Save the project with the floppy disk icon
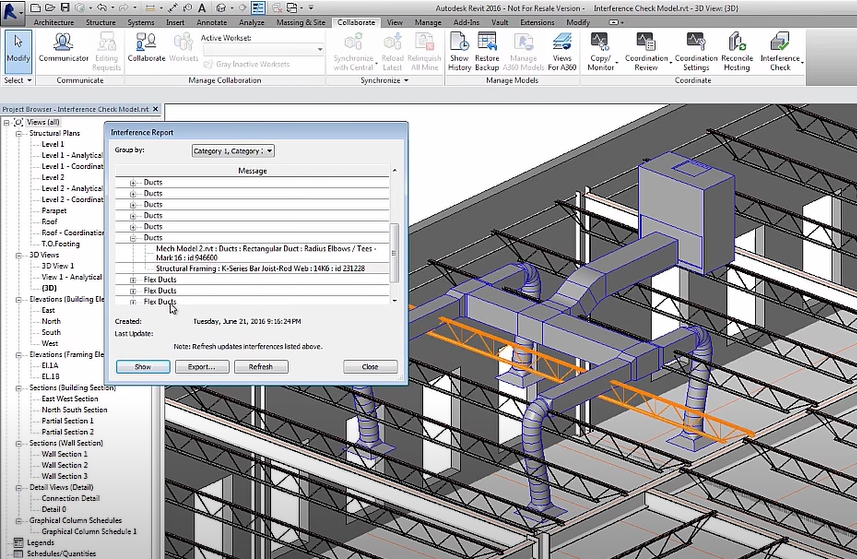This screenshot has width=857, height=559. 64,8
